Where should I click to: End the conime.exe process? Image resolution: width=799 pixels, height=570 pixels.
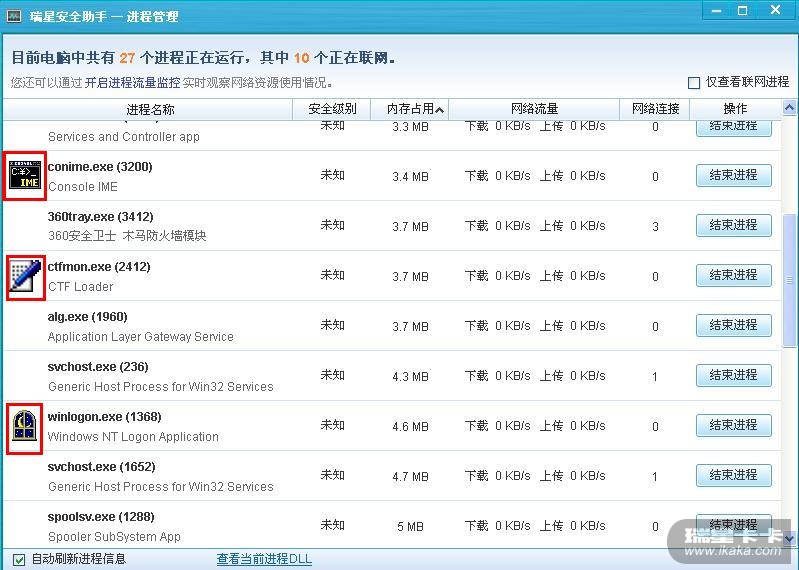click(734, 175)
